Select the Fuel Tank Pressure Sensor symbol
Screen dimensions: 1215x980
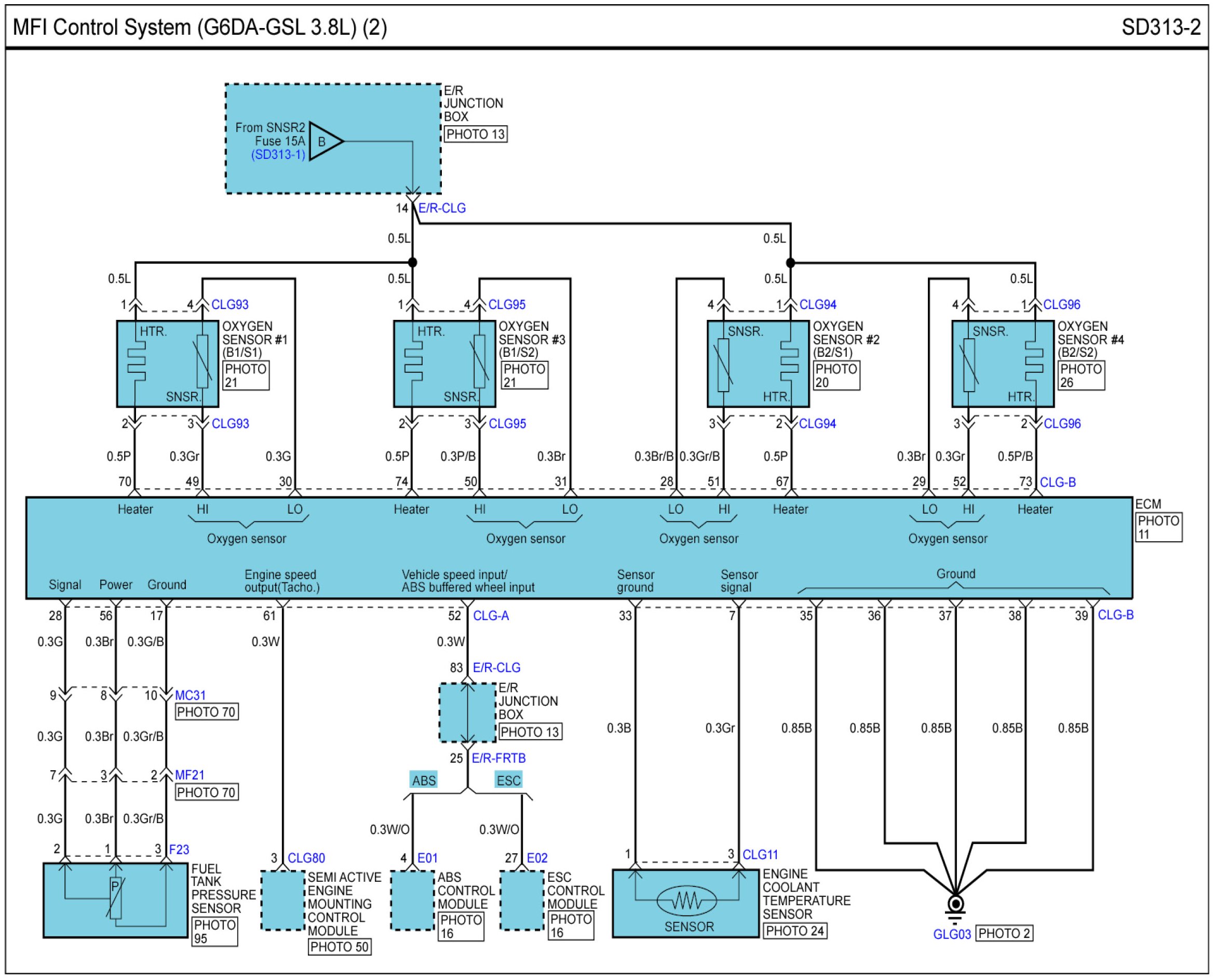pyautogui.click(x=116, y=901)
